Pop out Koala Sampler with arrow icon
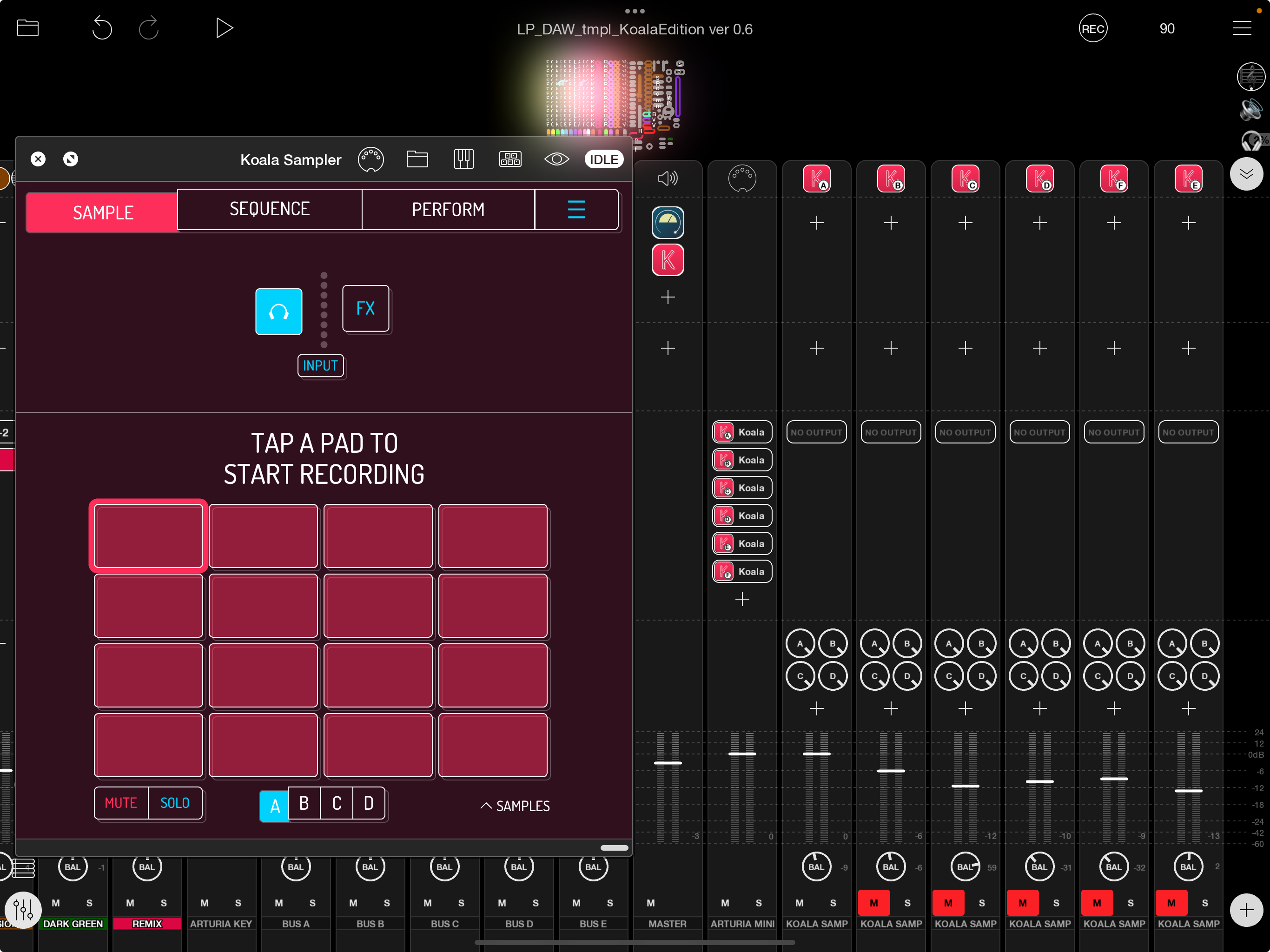The width and height of the screenshot is (1270, 952). [71, 159]
